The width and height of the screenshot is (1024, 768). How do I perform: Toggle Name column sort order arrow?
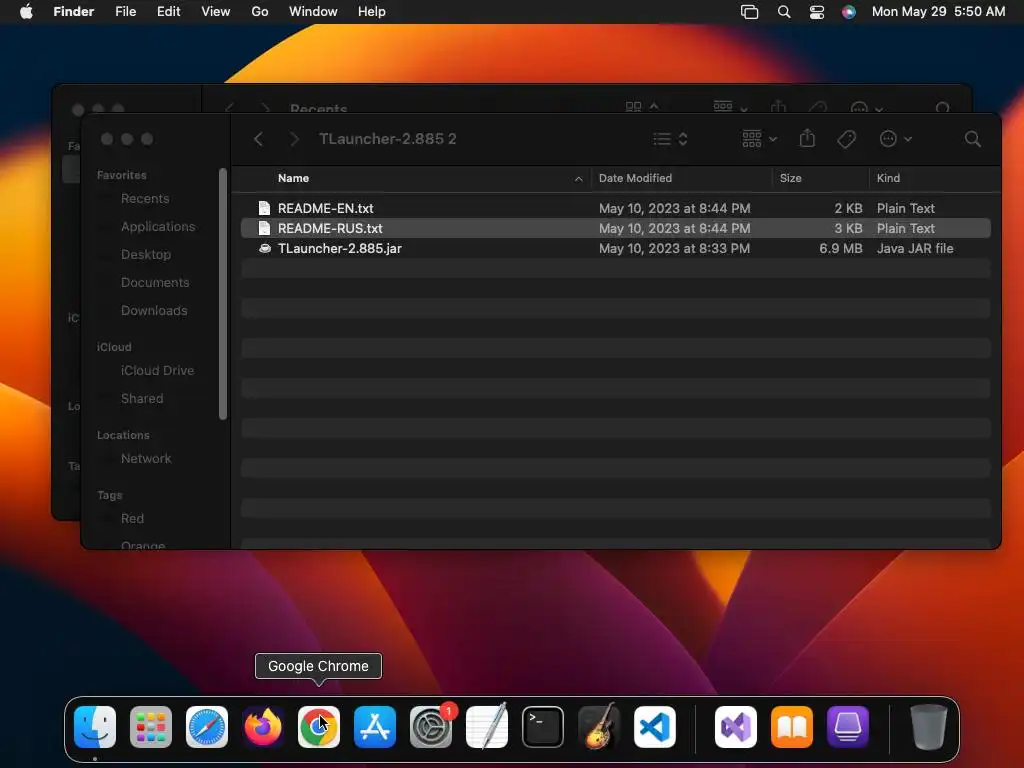(578, 179)
